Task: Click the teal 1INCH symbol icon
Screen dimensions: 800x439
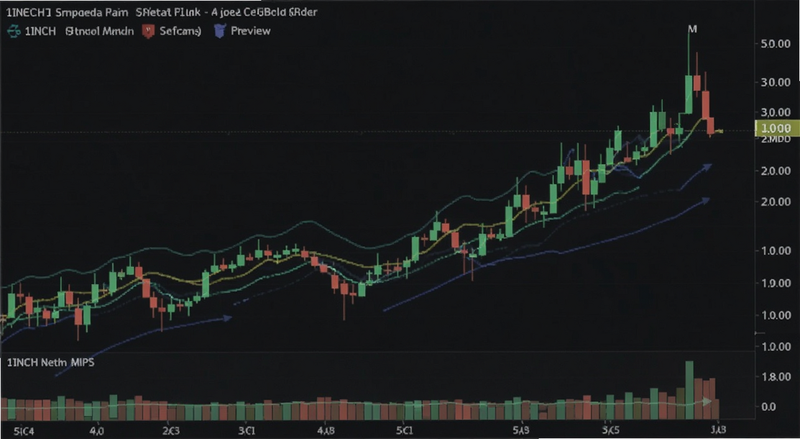Action: click(14, 31)
